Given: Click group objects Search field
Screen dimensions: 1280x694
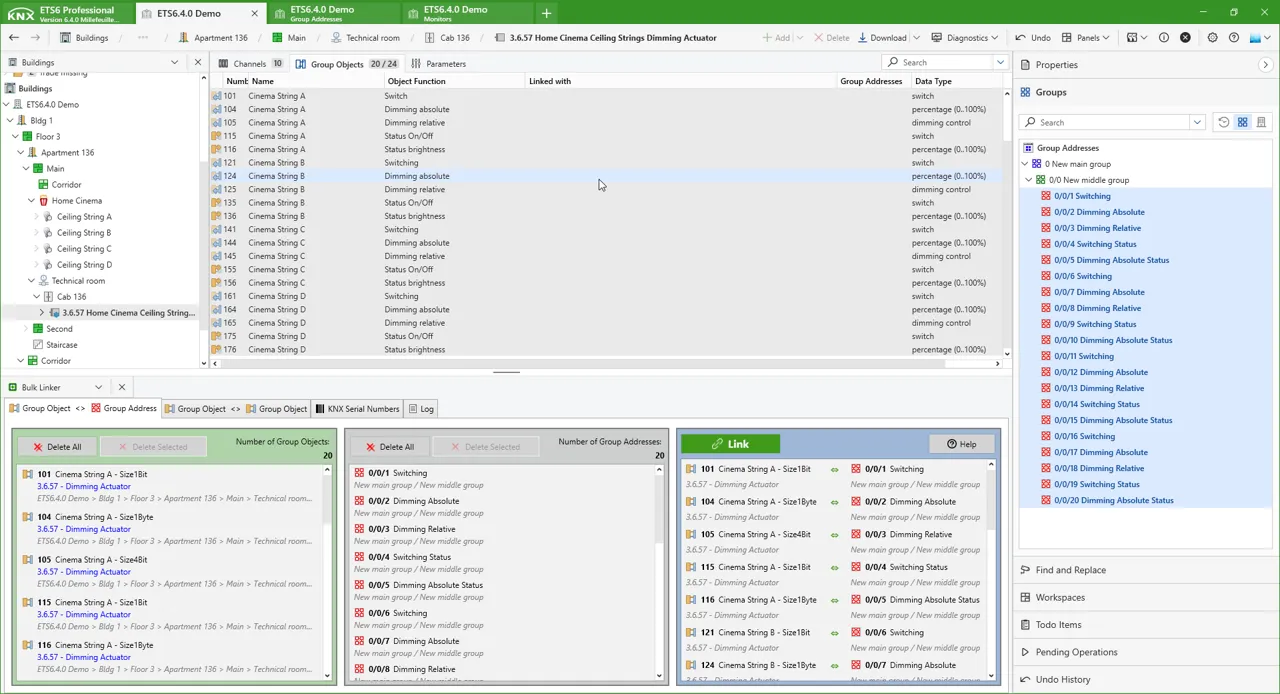Looking at the screenshot, I should [x=938, y=62].
